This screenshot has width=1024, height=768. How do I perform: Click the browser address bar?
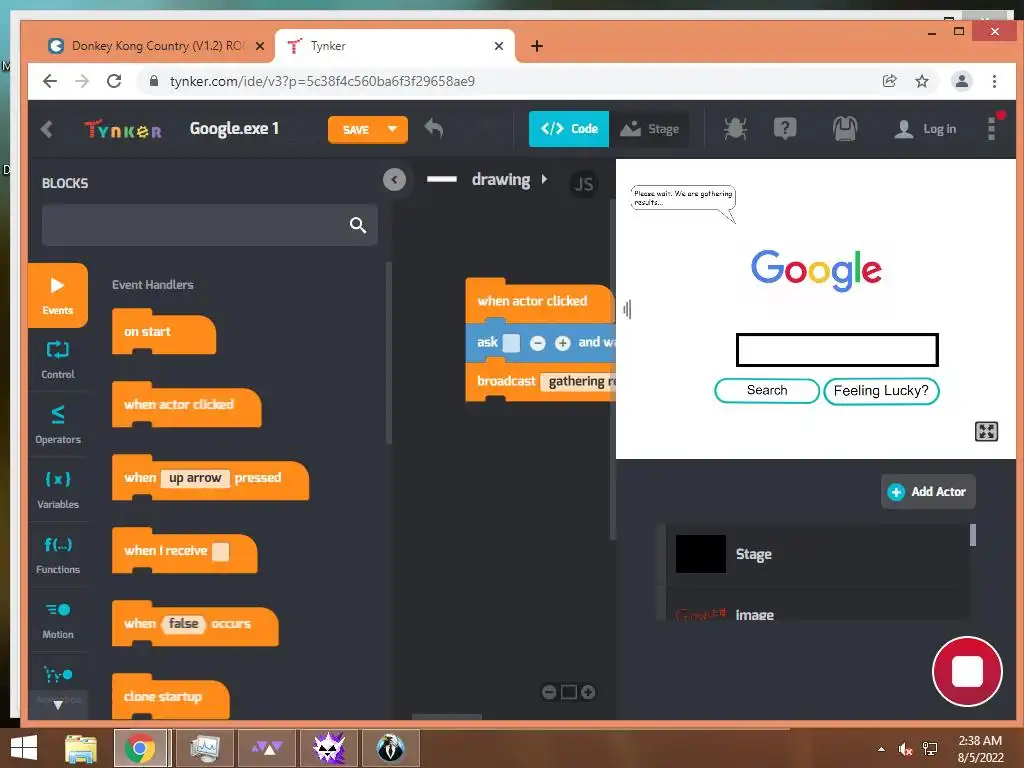[x=509, y=81]
